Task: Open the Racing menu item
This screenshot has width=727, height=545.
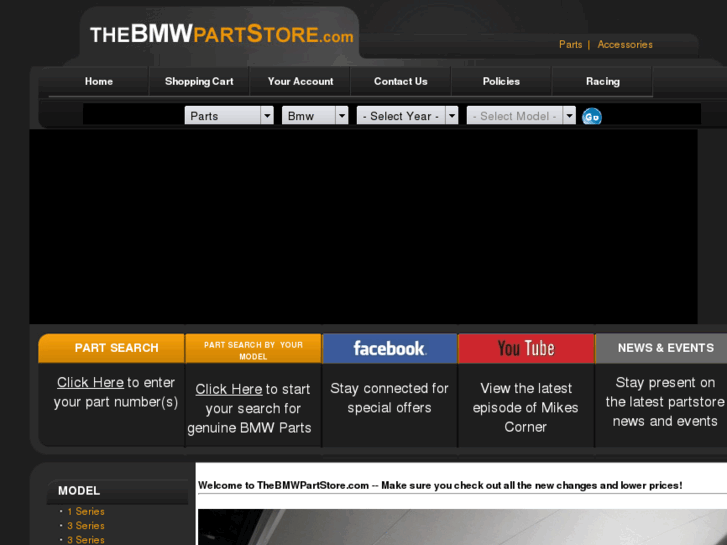Action: [603, 81]
